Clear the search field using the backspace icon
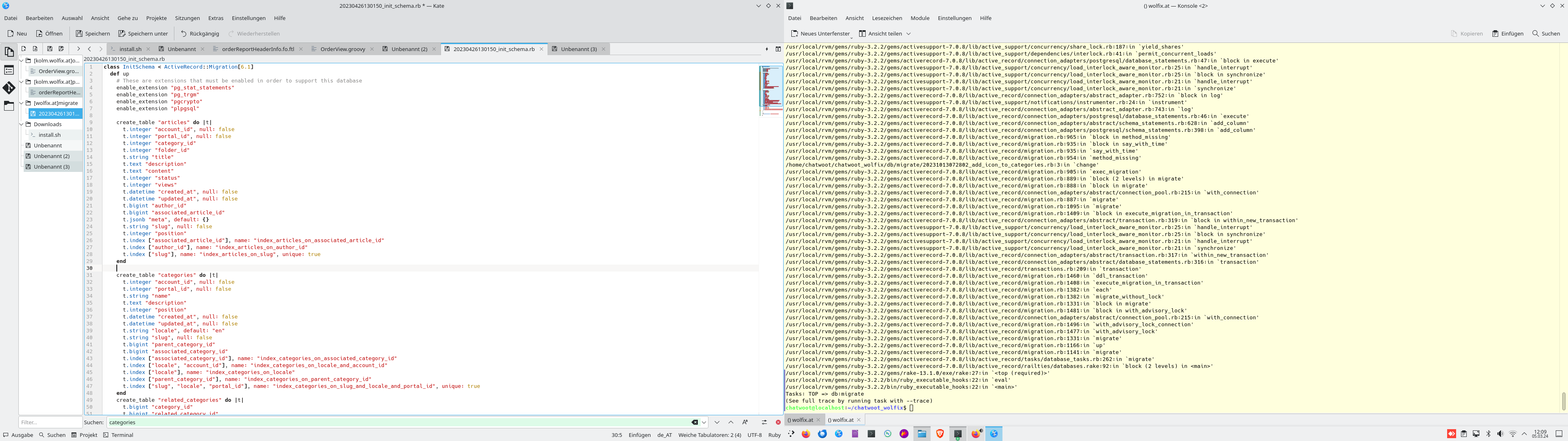The width and height of the screenshot is (1568, 441). click(695, 423)
